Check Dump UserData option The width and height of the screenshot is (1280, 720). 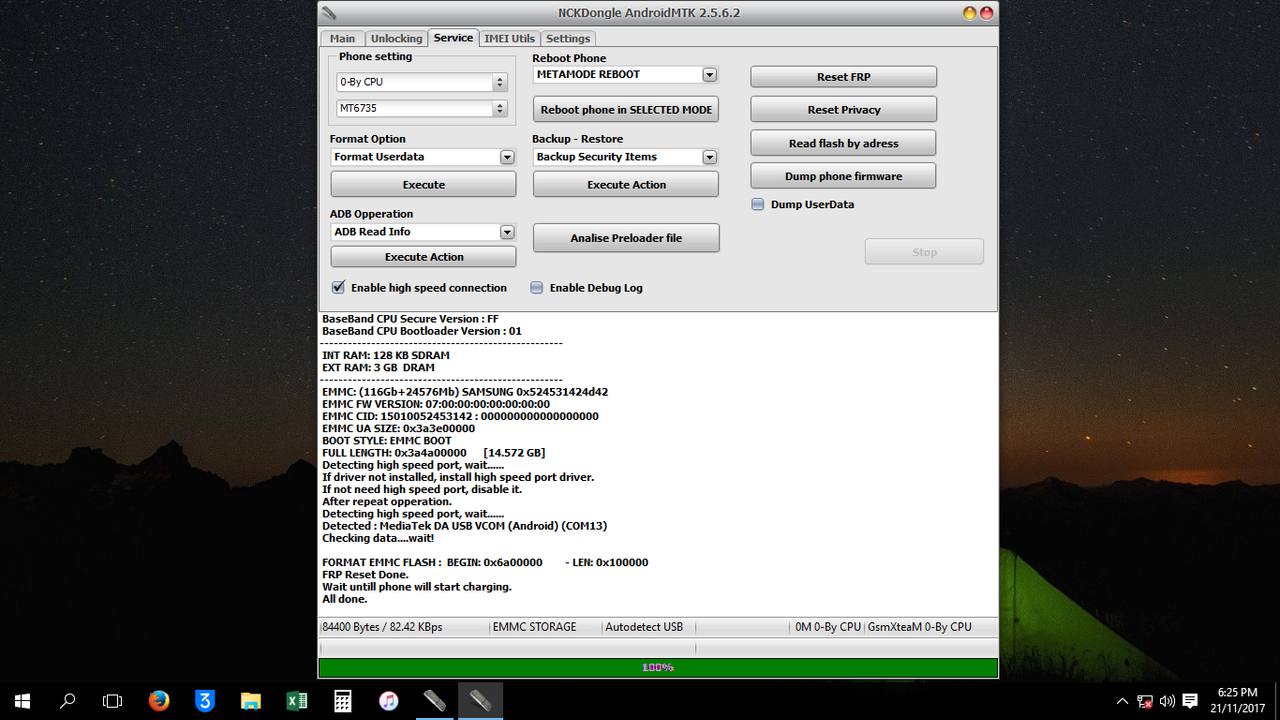[758, 204]
